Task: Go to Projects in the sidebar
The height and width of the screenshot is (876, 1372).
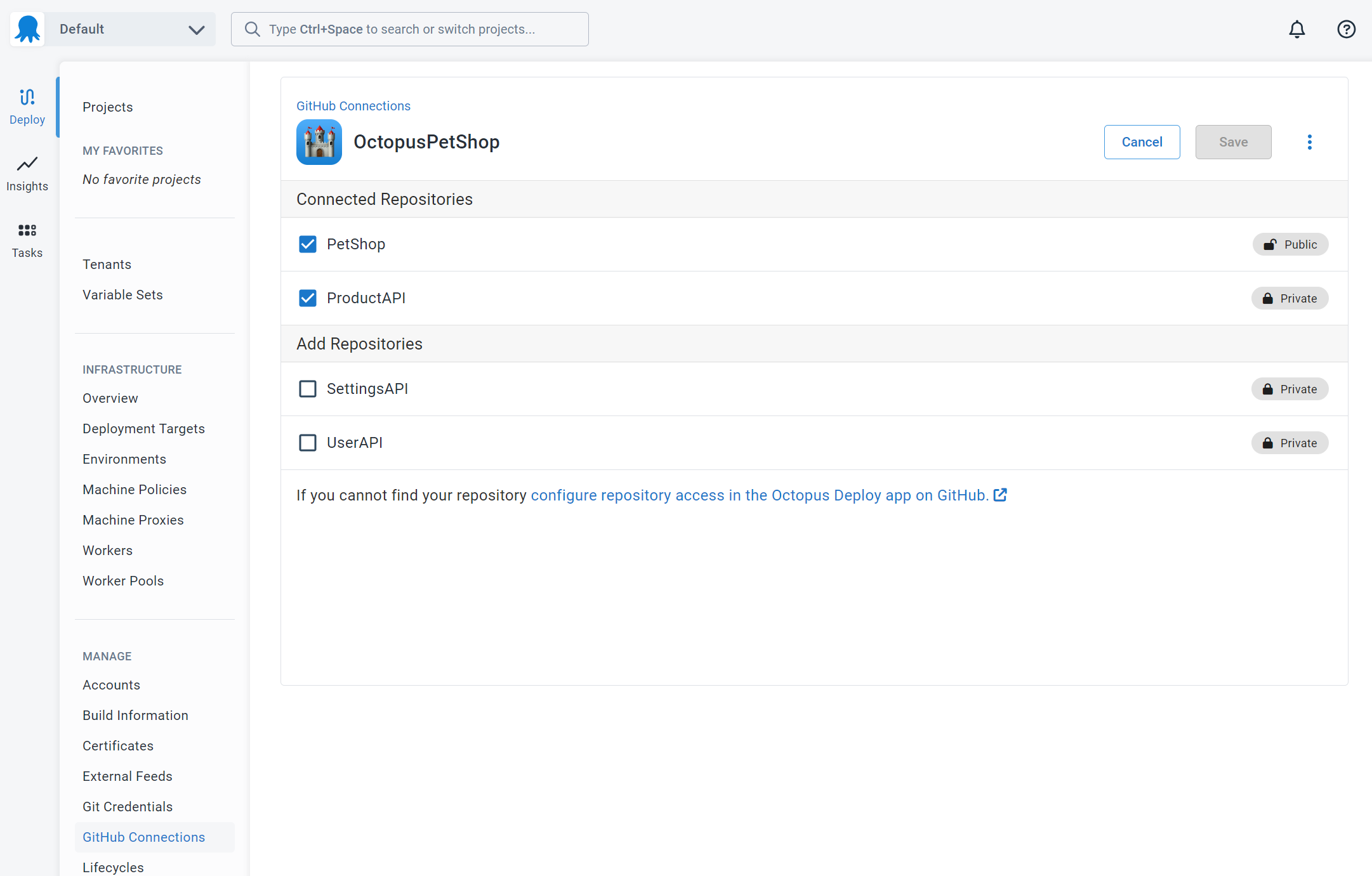Action: [108, 107]
